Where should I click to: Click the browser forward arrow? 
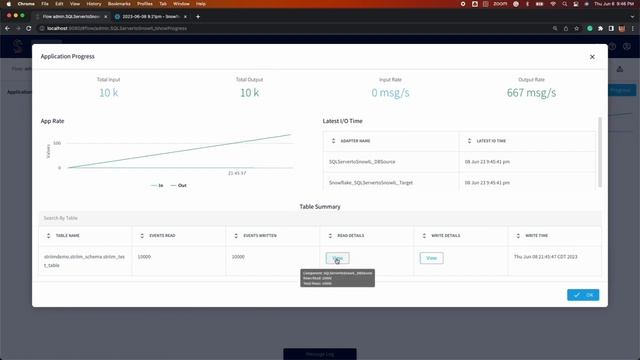pyautogui.click(x=18, y=28)
